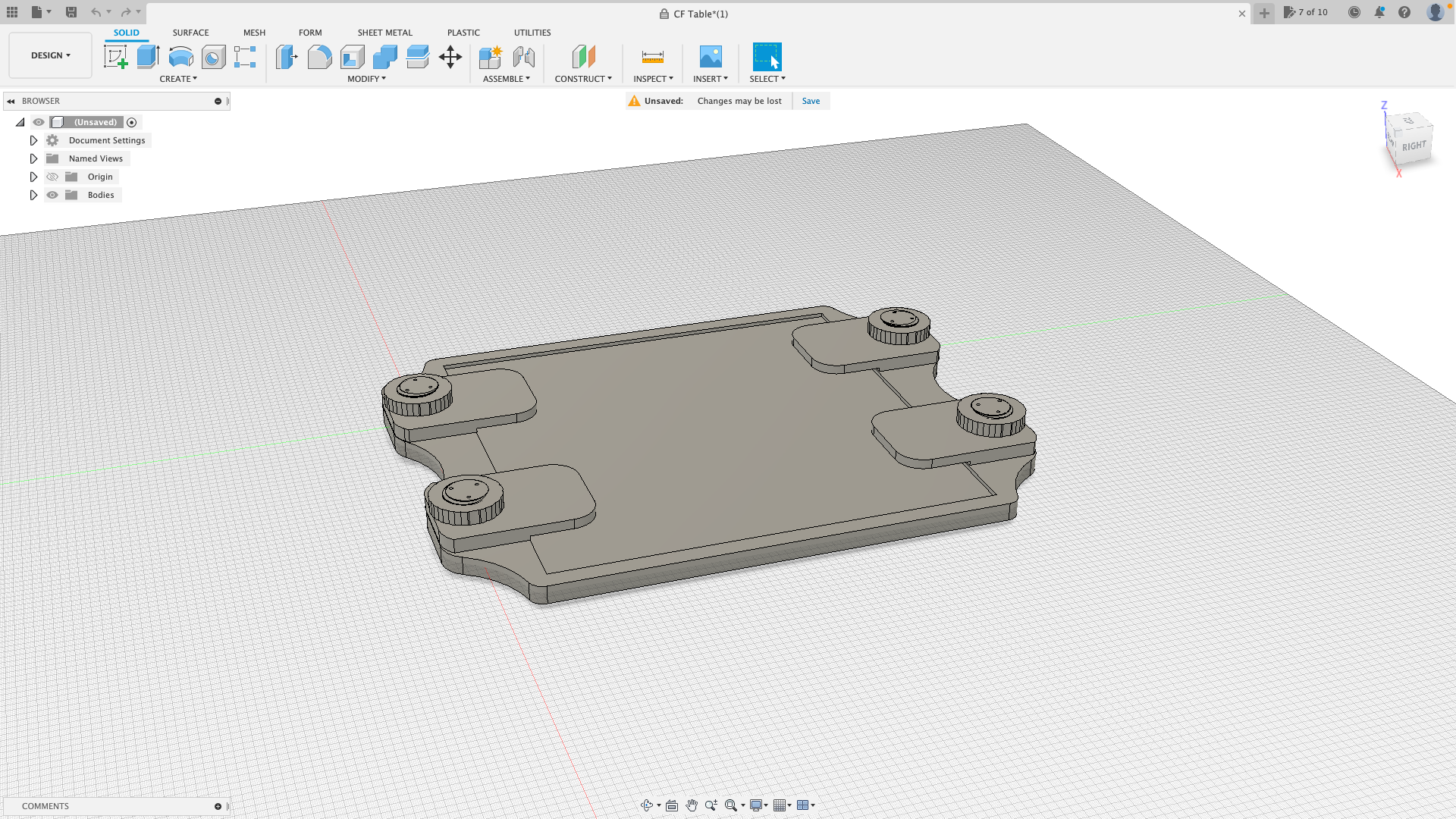Collapse the Browser panel with double arrows
The image size is (1456, 819).
click(x=11, y=101)
